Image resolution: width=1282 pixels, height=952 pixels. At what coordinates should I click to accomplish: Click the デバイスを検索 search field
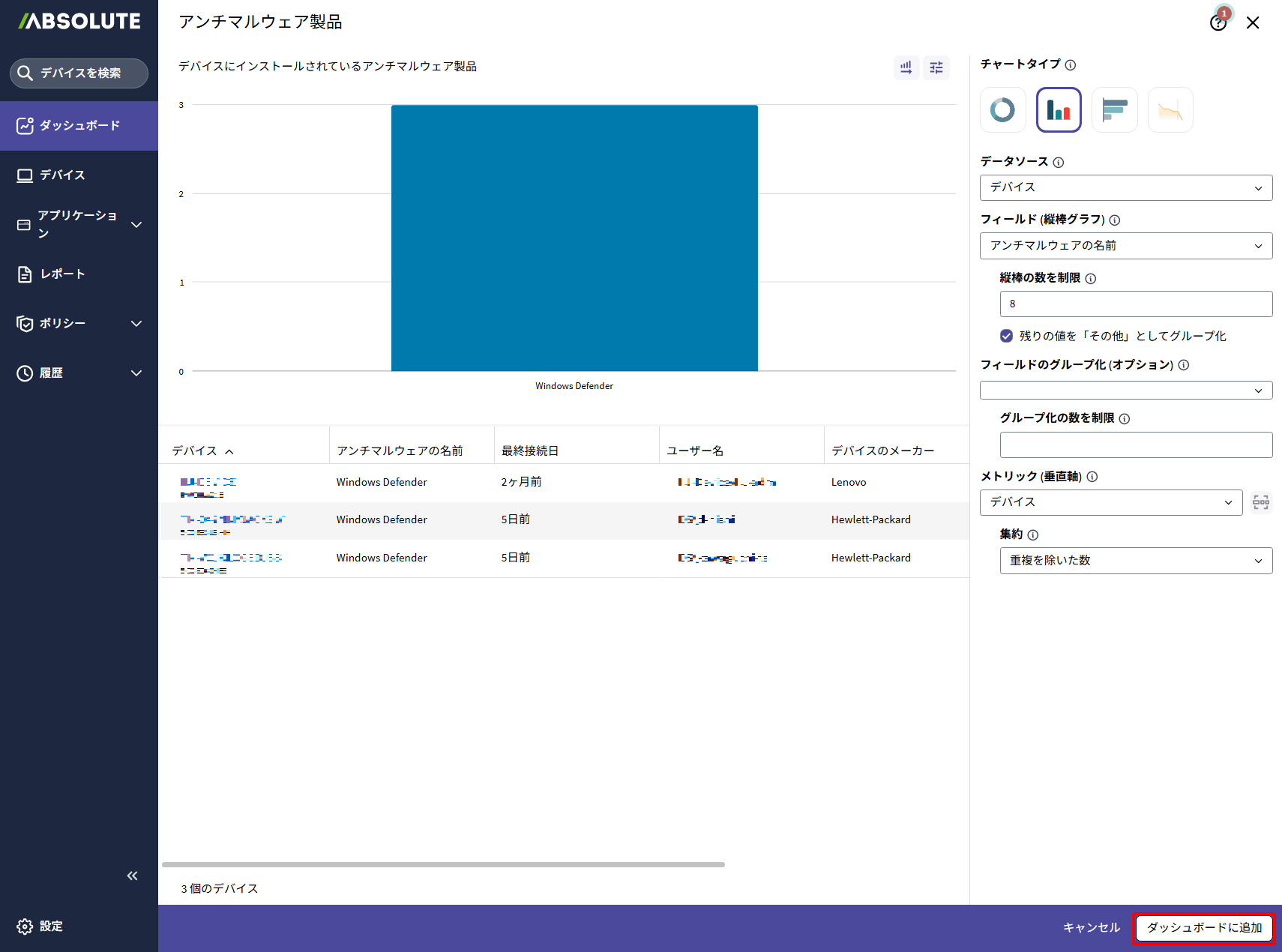point(79,73)
